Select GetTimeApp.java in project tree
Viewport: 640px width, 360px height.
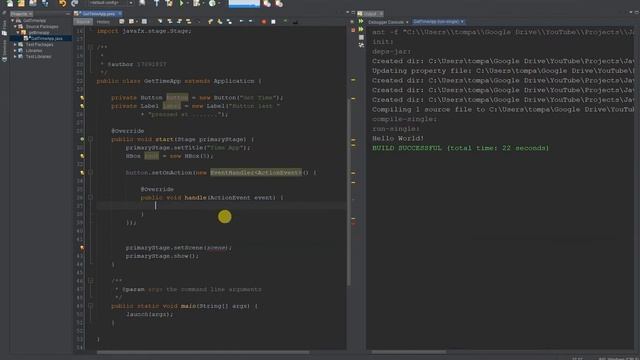(x=46, y=38)
